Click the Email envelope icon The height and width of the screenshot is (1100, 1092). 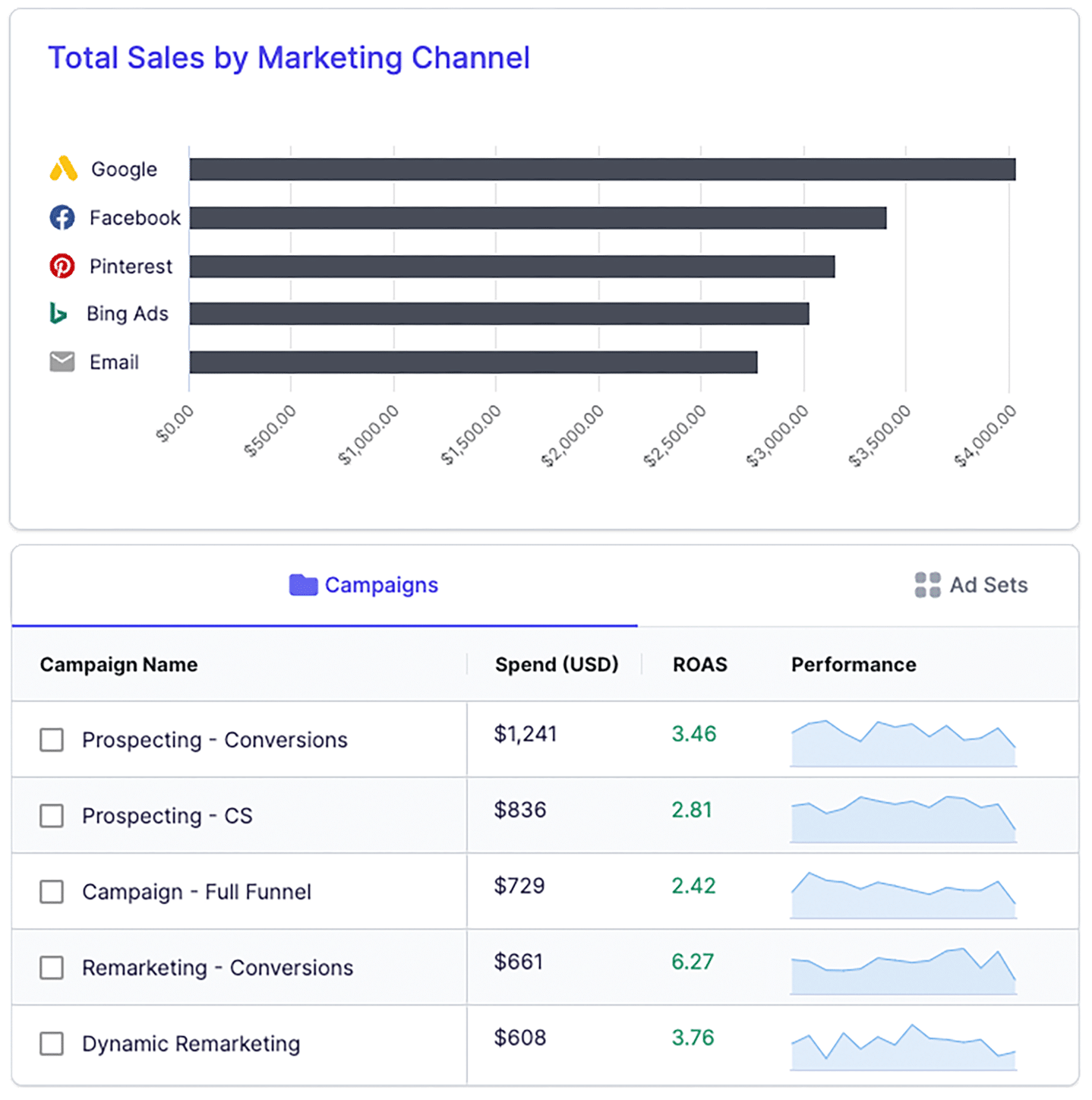click(62, 362)
